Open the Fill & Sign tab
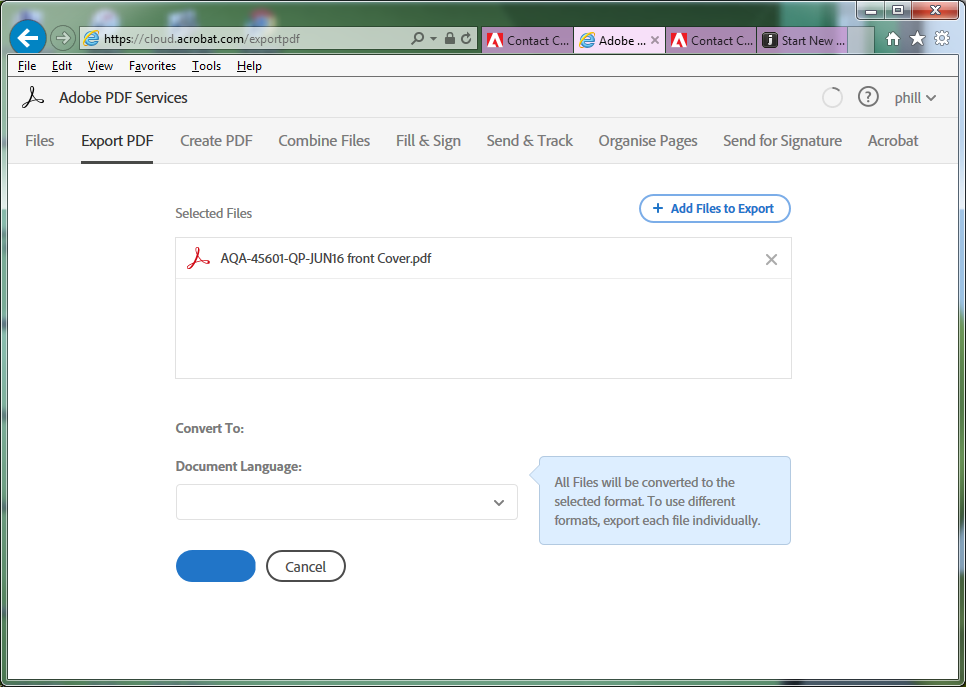The height and width of the screenshot is (687, 966). point(428,140)
